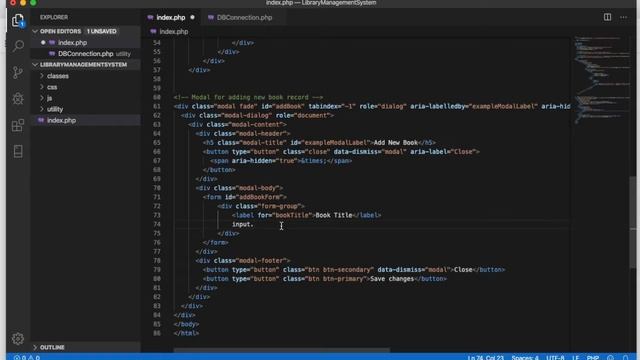Expand the utility folder

[55, 109]
